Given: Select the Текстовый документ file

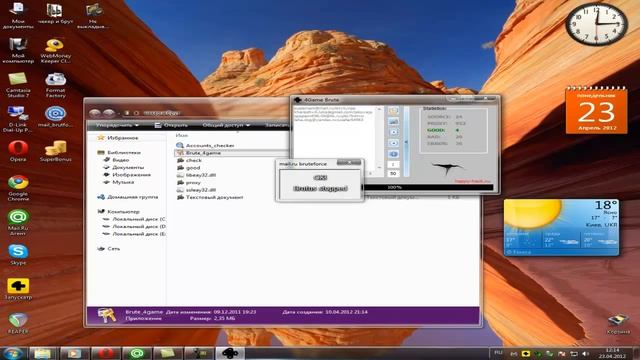Looking at the screenshot, I should [x=210, y=197].
